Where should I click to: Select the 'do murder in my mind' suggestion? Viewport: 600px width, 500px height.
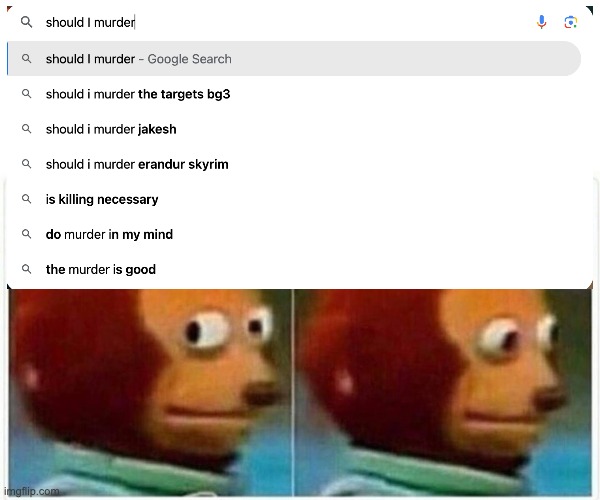(294, 234)
